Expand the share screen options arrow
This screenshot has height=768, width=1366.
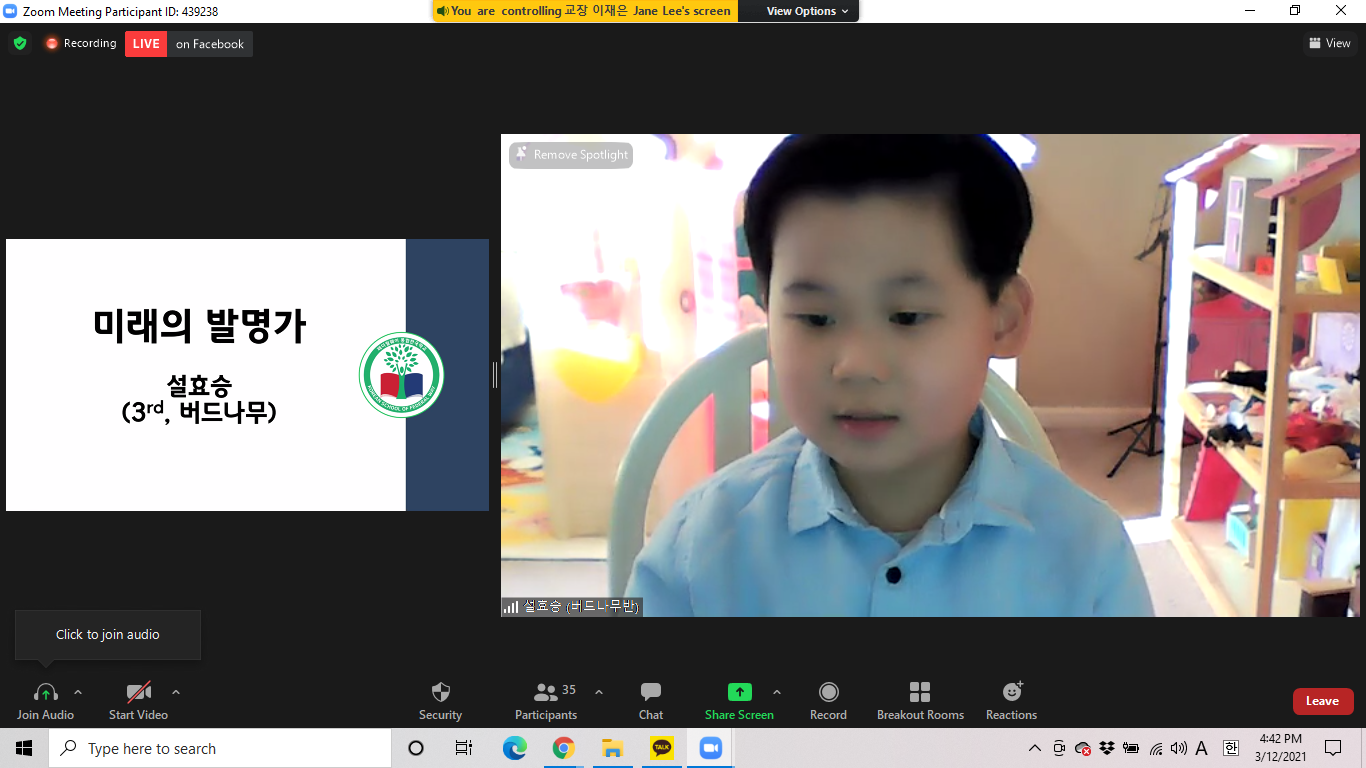tap(777, 692)
